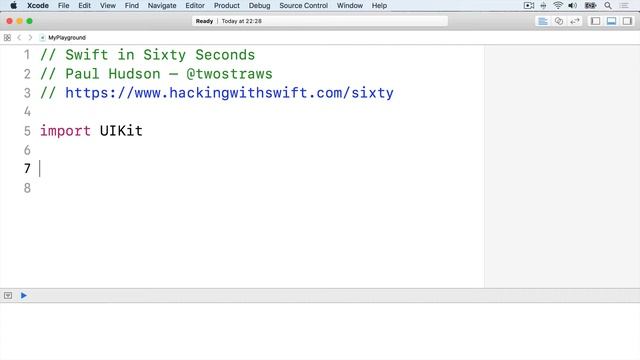The width and height of the screenshot is (640, 360).
Task: Open the Source Control menu
Action: tap(303, 6)
